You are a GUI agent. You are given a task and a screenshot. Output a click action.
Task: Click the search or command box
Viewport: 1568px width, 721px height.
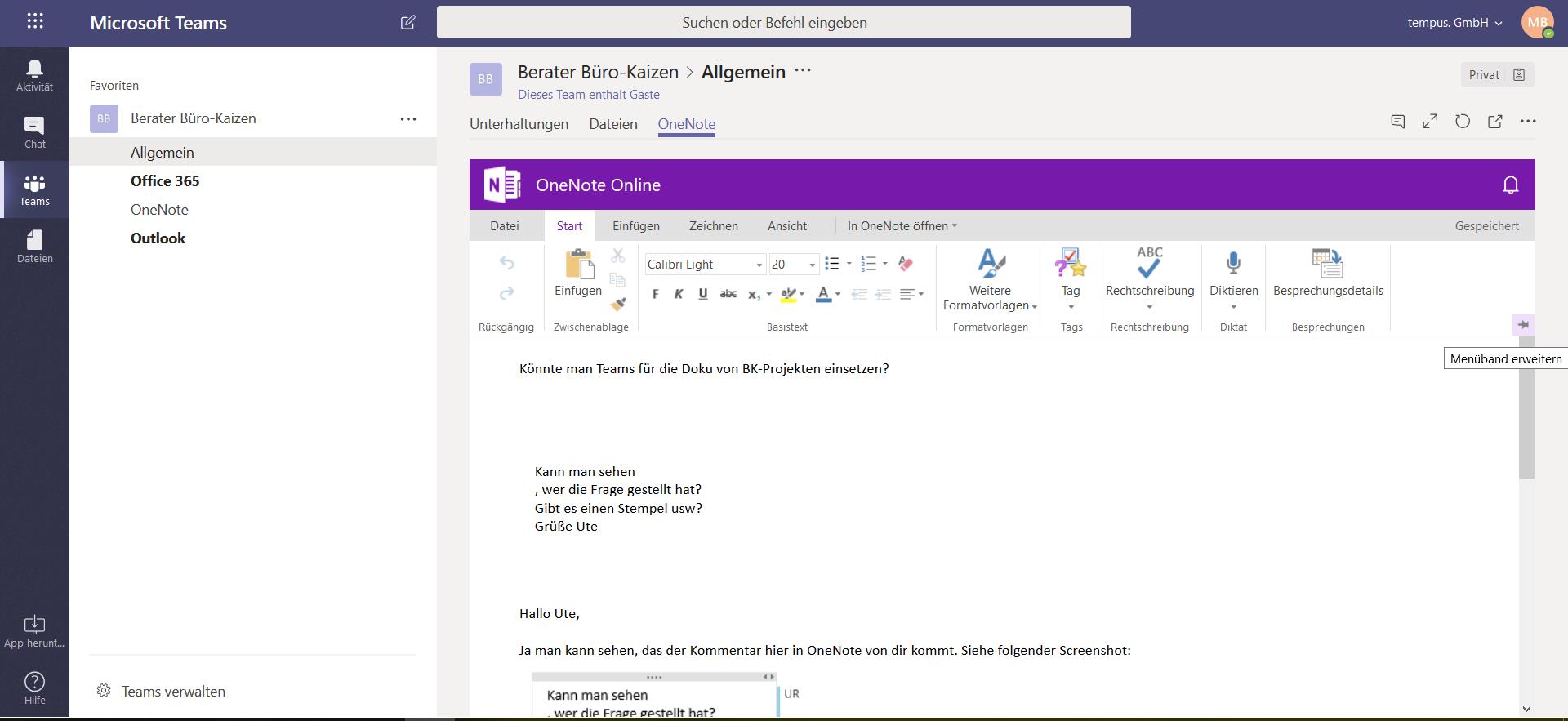coord(784,22)
